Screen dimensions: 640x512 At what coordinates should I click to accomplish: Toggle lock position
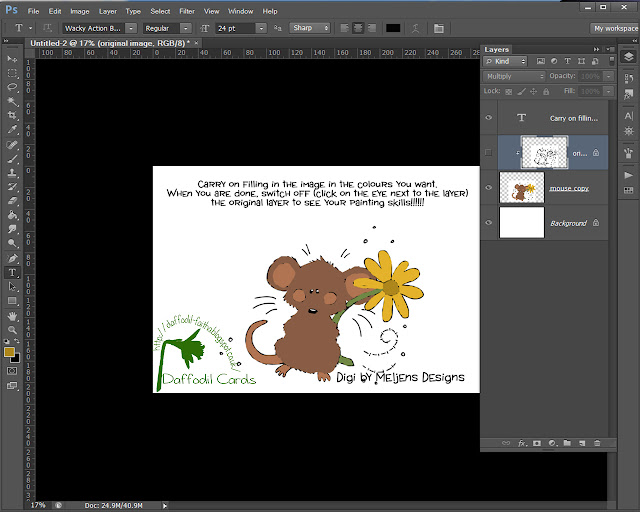click(x=533, y=91)
